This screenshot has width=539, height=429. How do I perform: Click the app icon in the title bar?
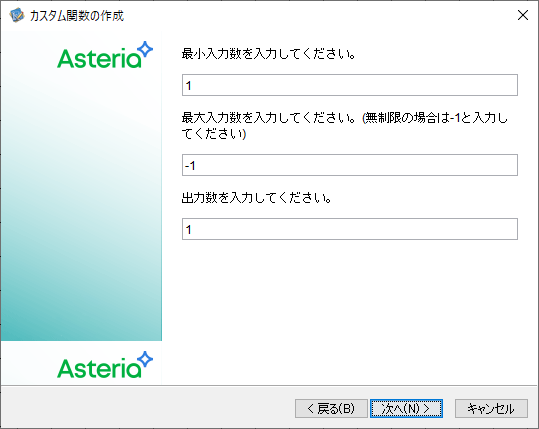click(x=16, y=15)
